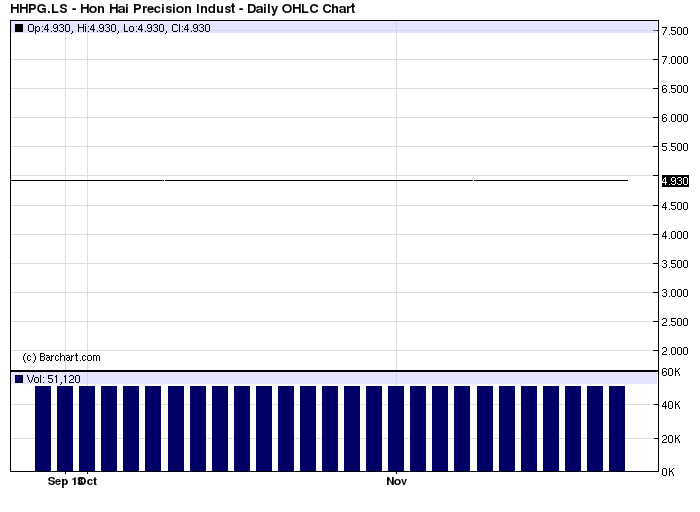Image resolution: width=700 pixels, height=512 pixels.
Task: Click the navy volume legend square
Action: (19, 379)
